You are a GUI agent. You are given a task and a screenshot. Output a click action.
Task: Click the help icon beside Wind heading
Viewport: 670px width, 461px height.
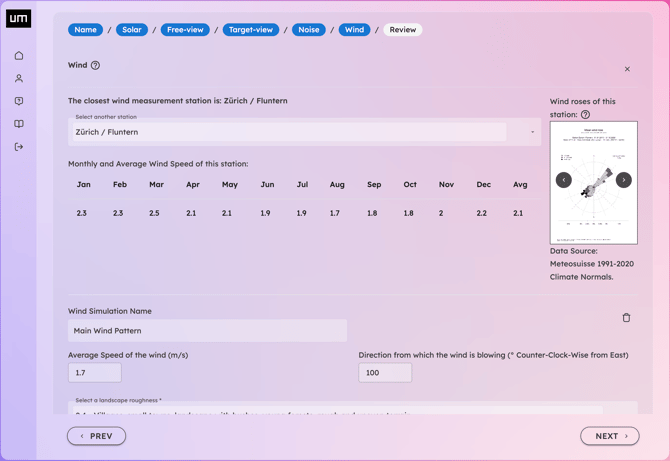[x=96, y=66]
